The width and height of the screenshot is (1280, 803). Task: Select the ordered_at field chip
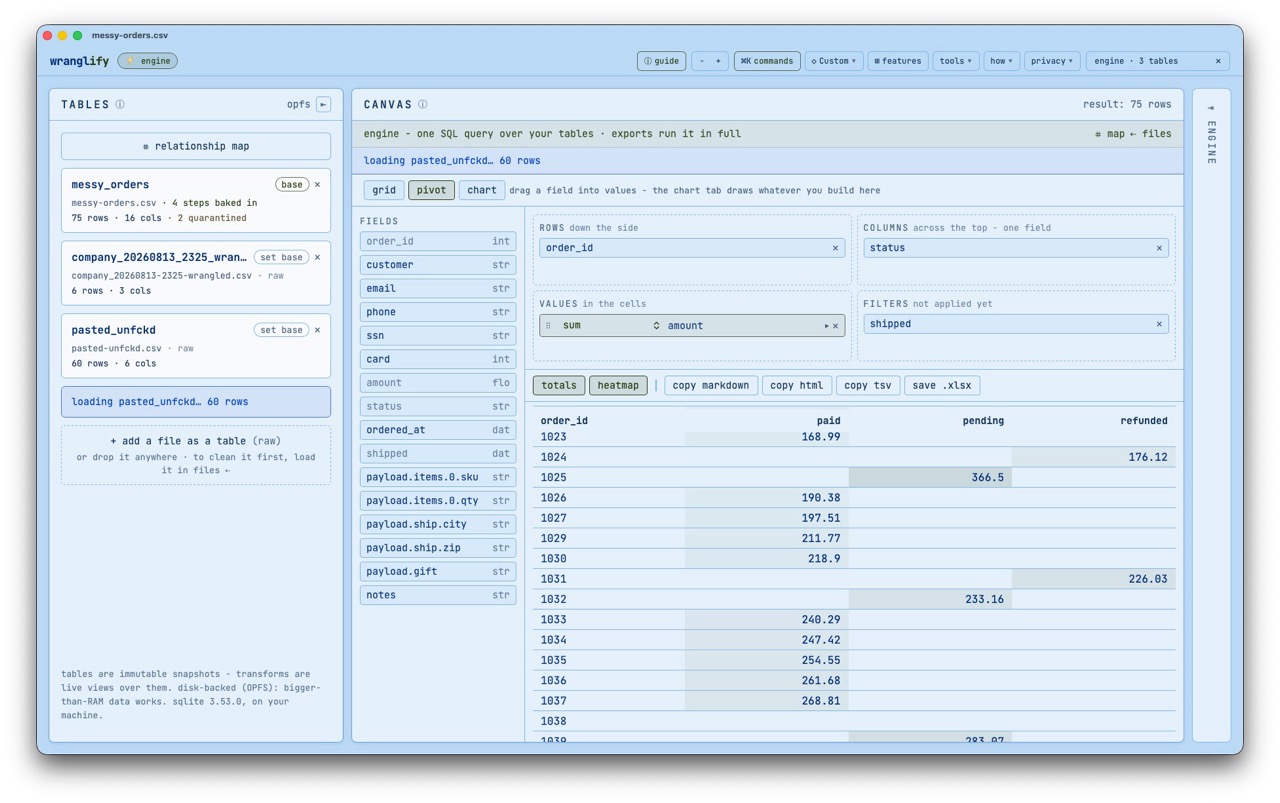[438, 430]
